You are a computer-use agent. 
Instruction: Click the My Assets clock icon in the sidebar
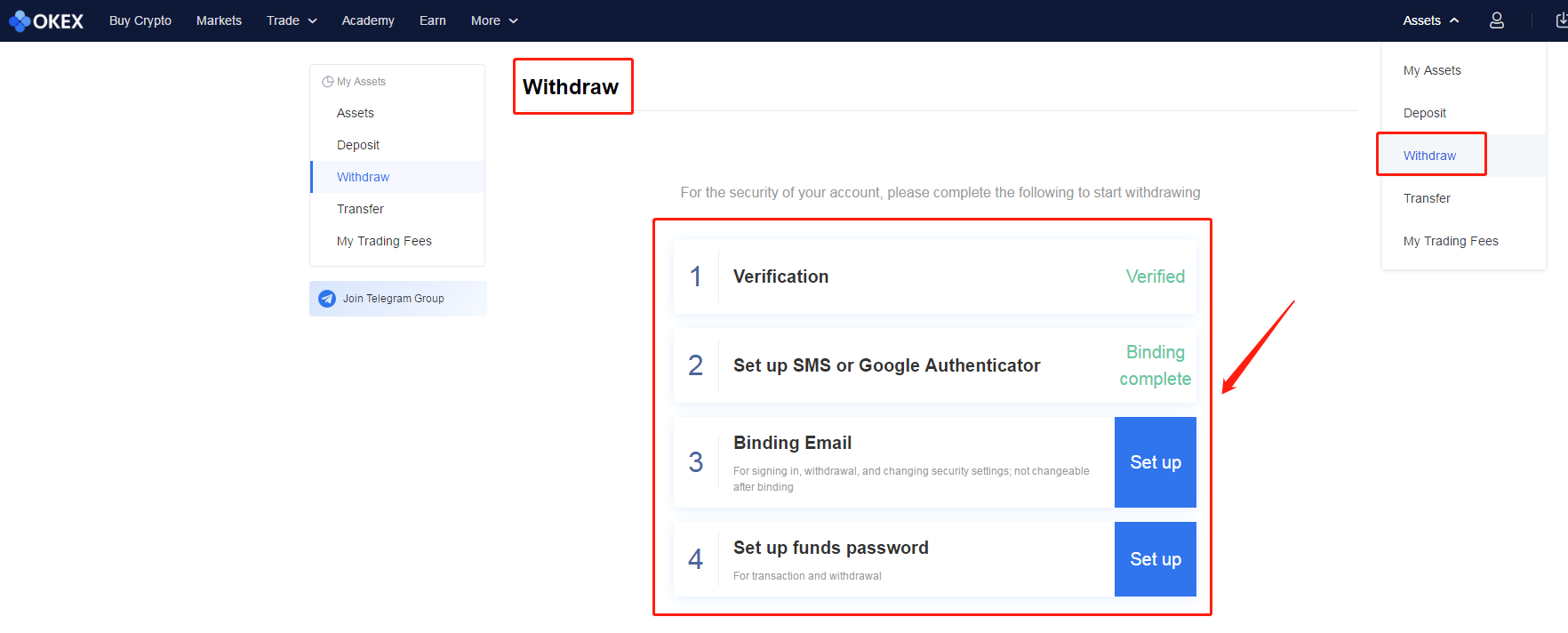pos(327,82)
